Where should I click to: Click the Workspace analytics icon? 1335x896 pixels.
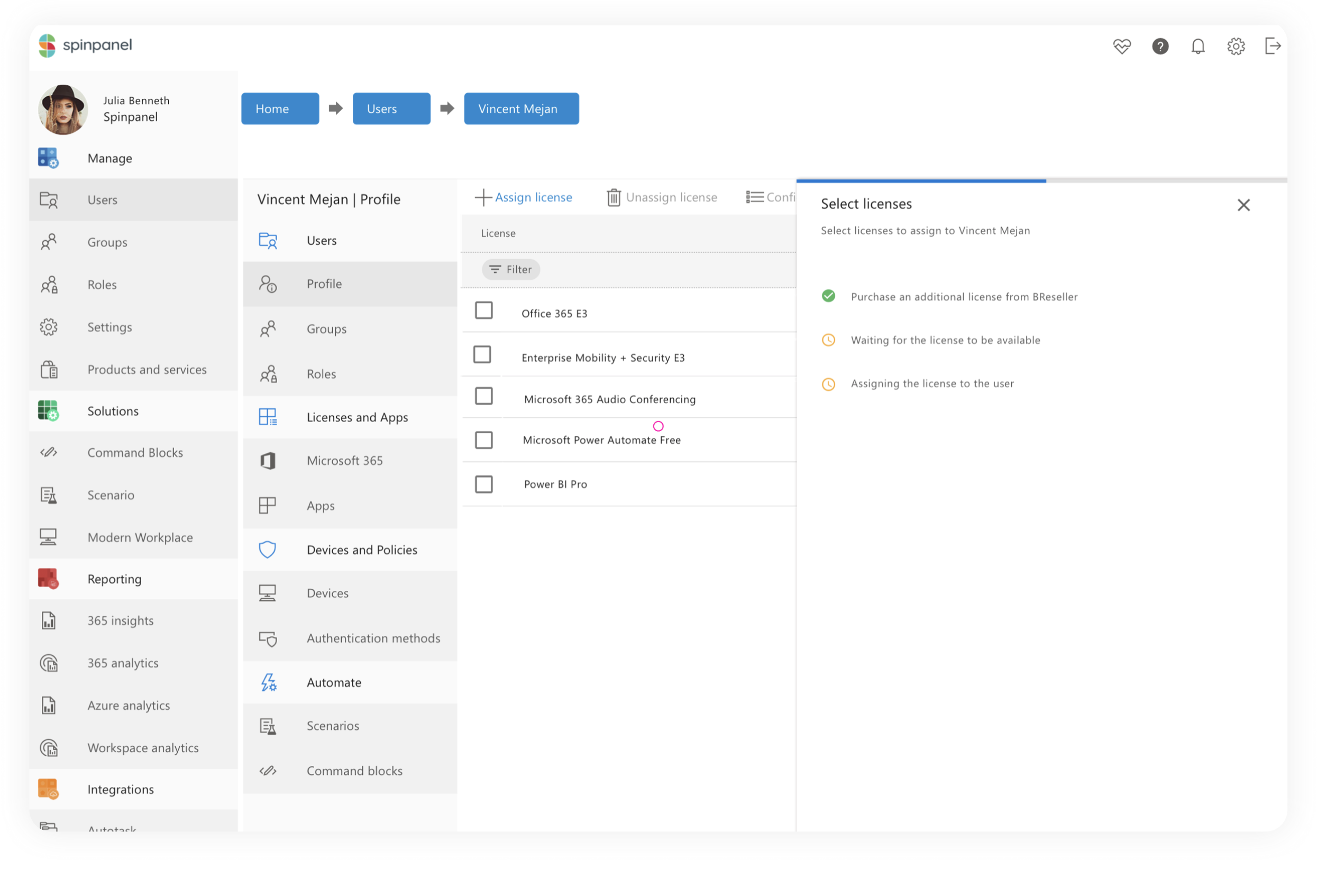(49, 747)
